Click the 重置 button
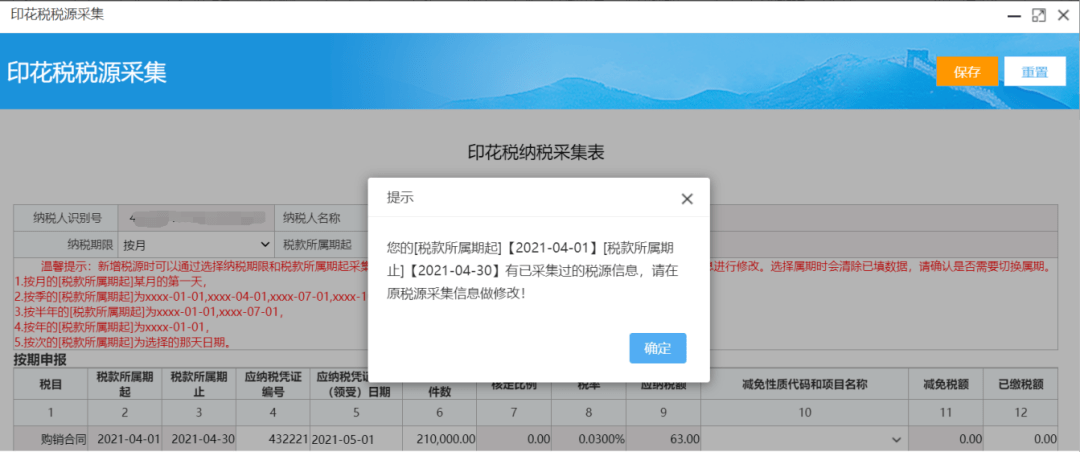 tap(1035, 72)
